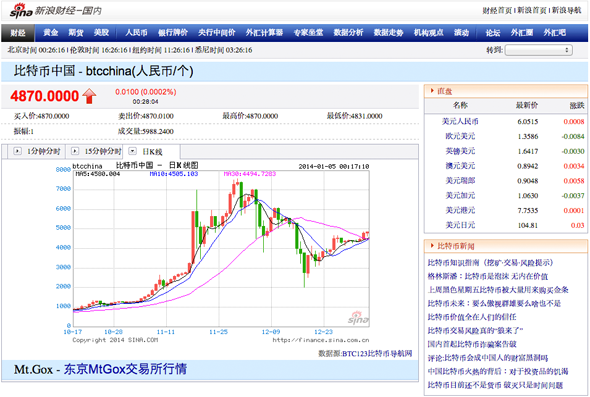
Task: Click the small arrow icon on 15分钟分时 tab
Action: point(75,151)
